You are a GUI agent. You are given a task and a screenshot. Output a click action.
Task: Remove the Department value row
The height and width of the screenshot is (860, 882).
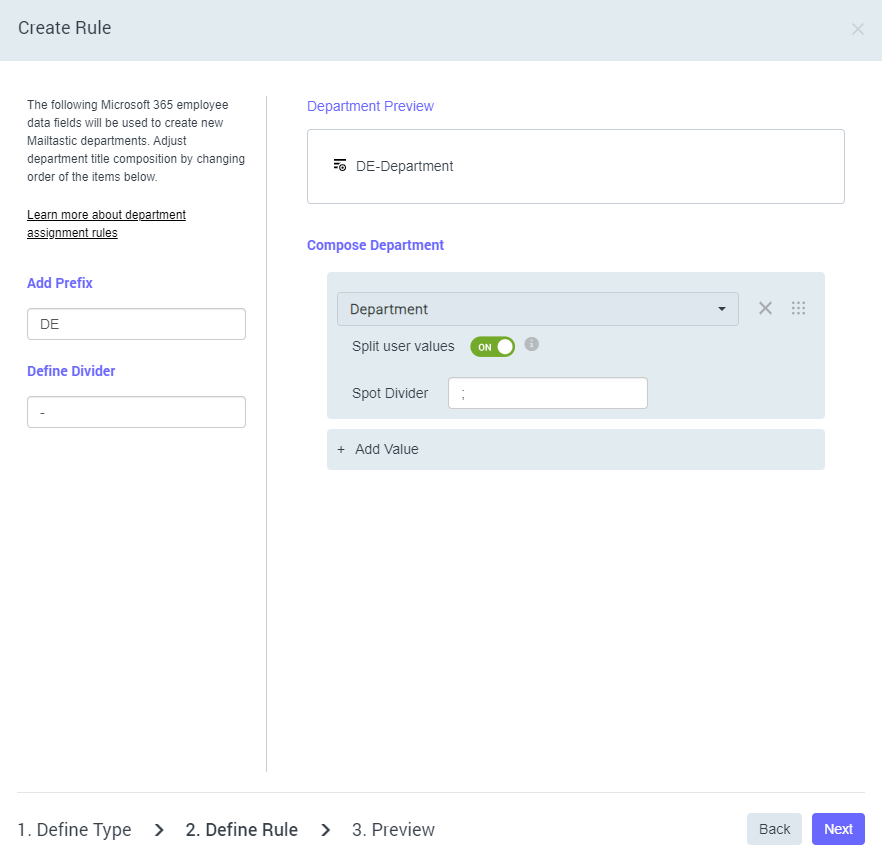pyautogui.click(x=765, y=308)
